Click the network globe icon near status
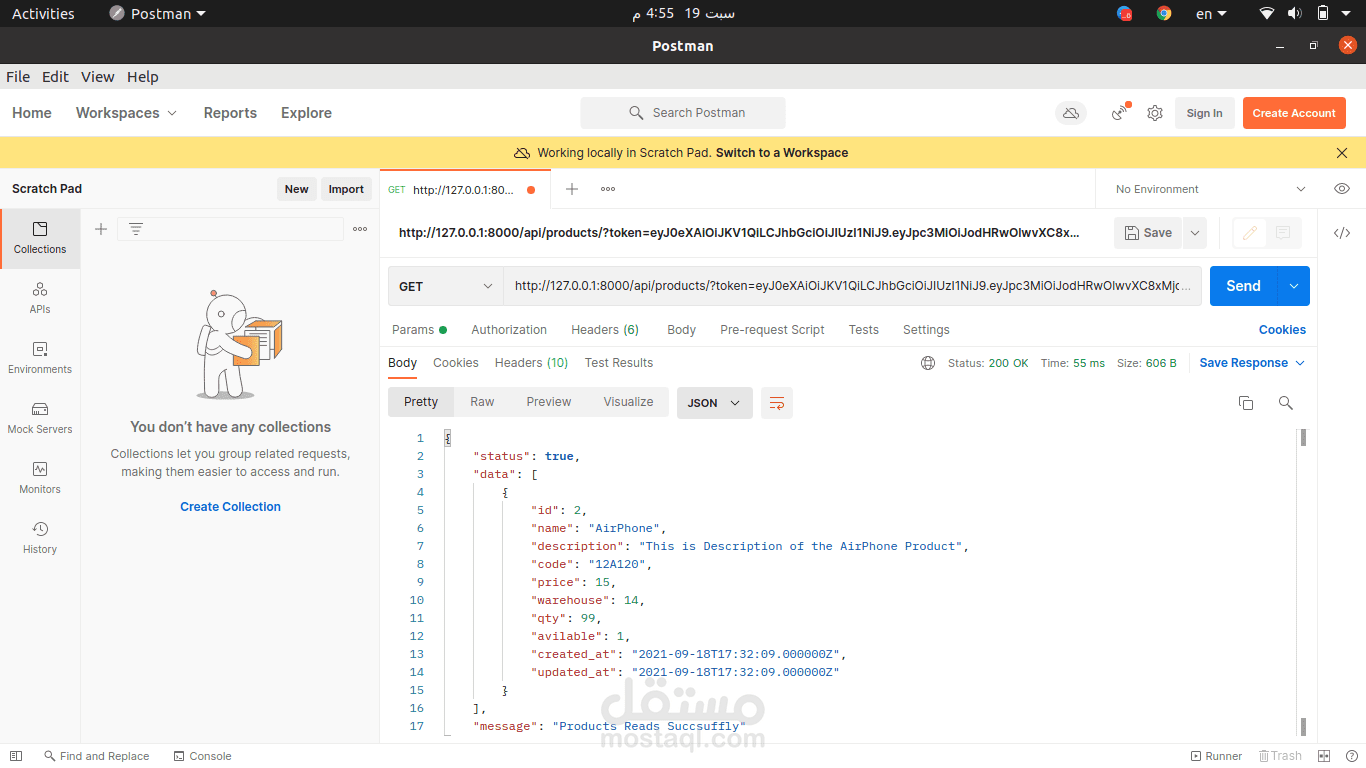The height and width of the screenshot is (768, 1366). click(x=928, y=363)
